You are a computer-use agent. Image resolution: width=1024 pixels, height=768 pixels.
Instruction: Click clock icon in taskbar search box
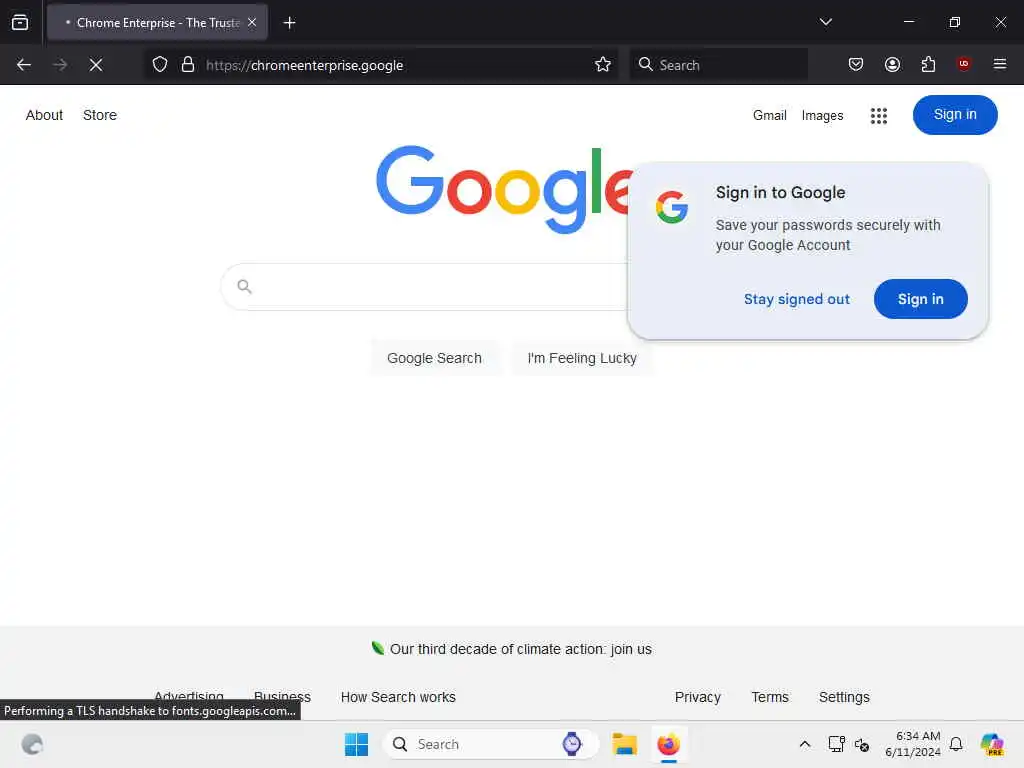point(571,744)
